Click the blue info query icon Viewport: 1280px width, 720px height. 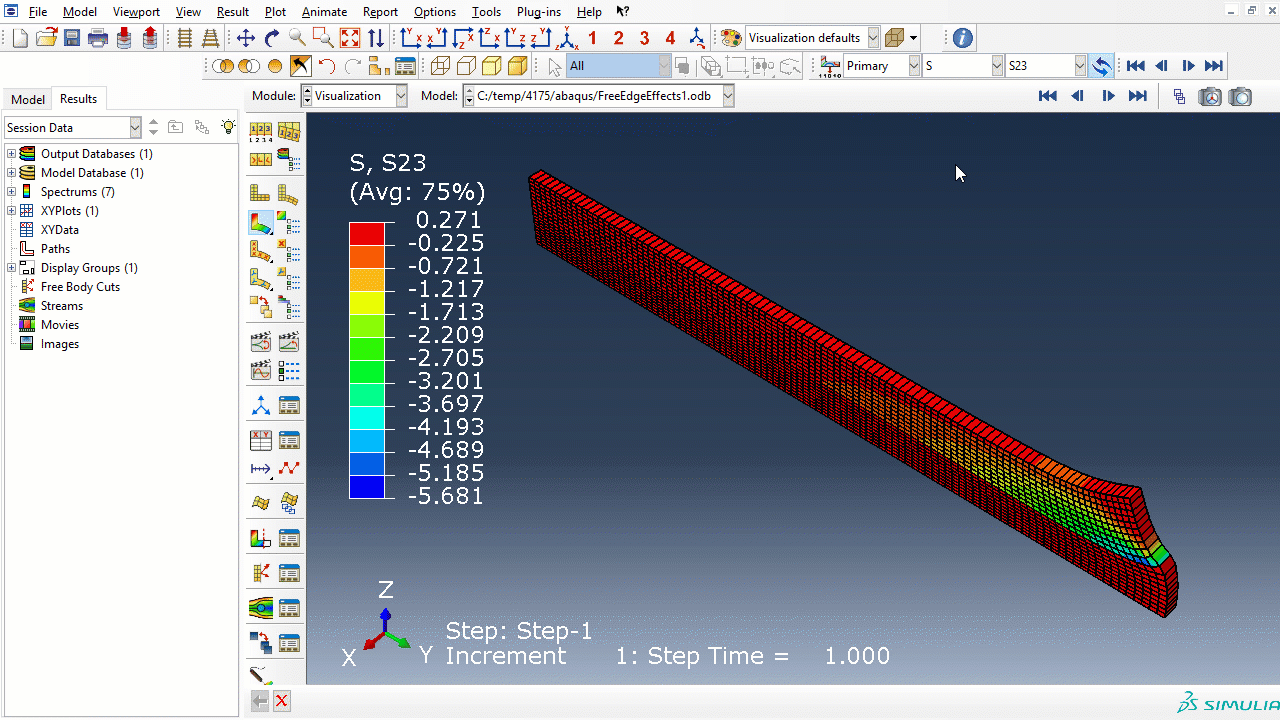click(962, 38)
